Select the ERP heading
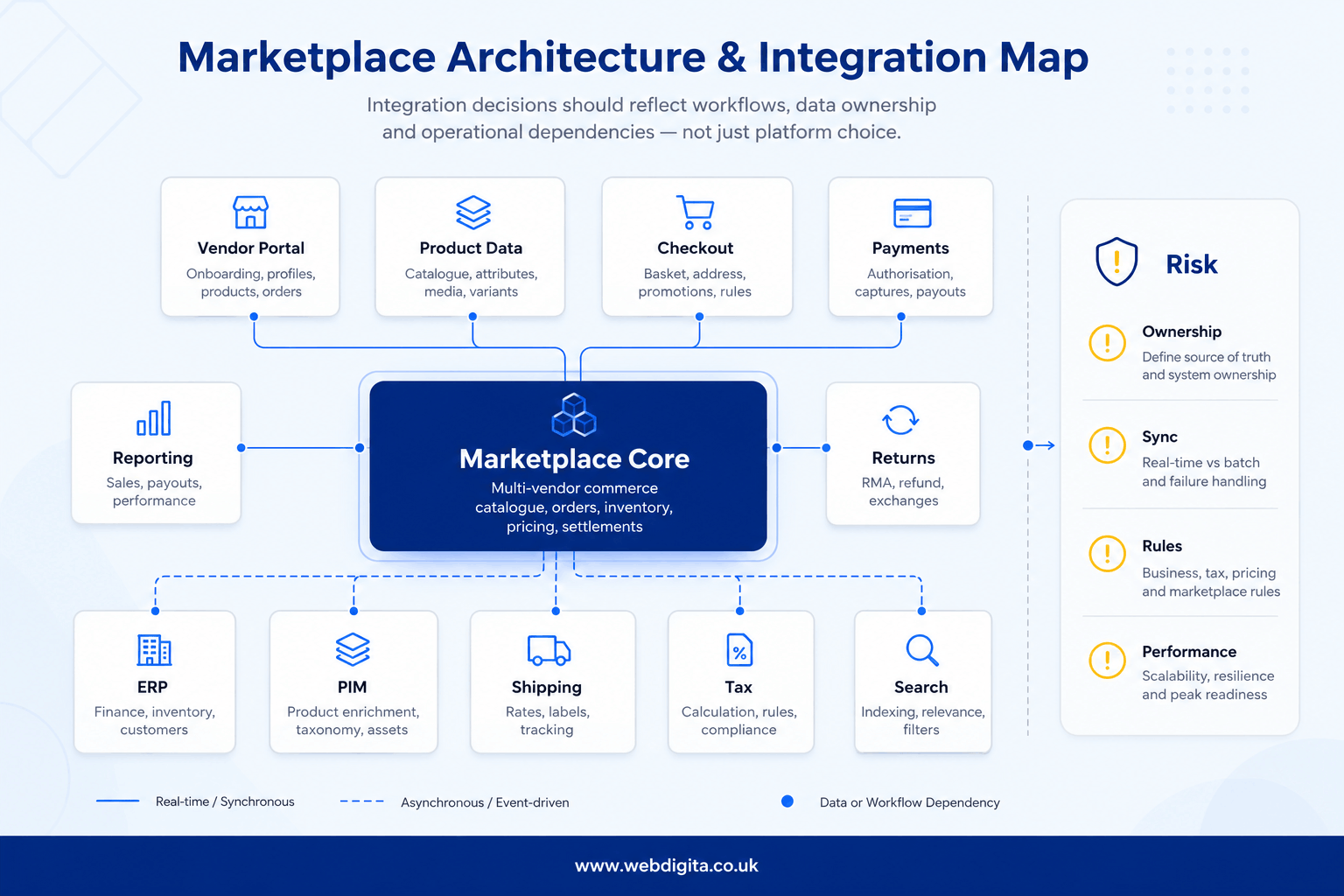The width and height of the screenshot is (1344, 896). (x=152, y=688)
